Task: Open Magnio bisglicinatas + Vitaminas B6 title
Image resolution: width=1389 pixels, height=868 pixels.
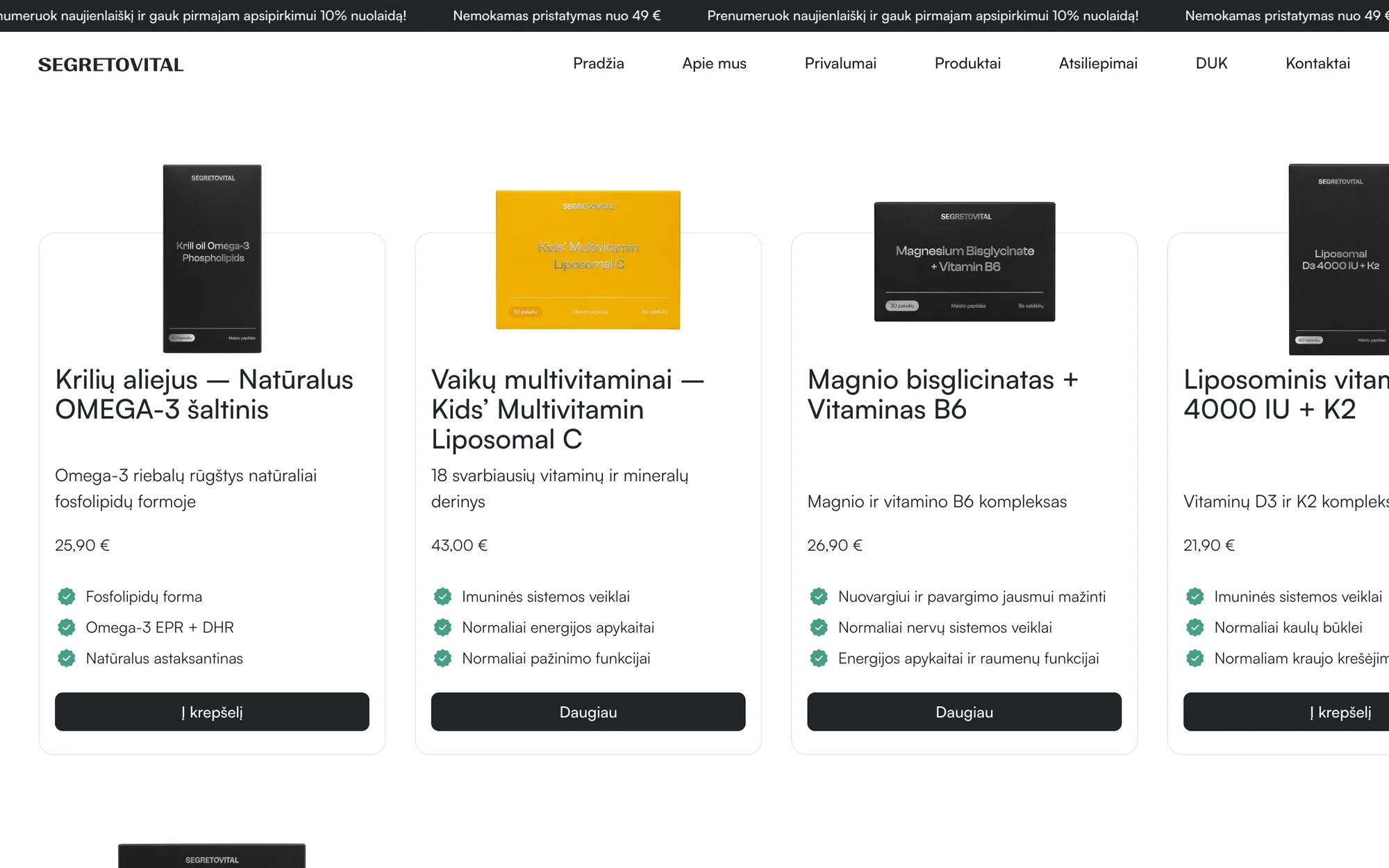Action: click(943, 394)
